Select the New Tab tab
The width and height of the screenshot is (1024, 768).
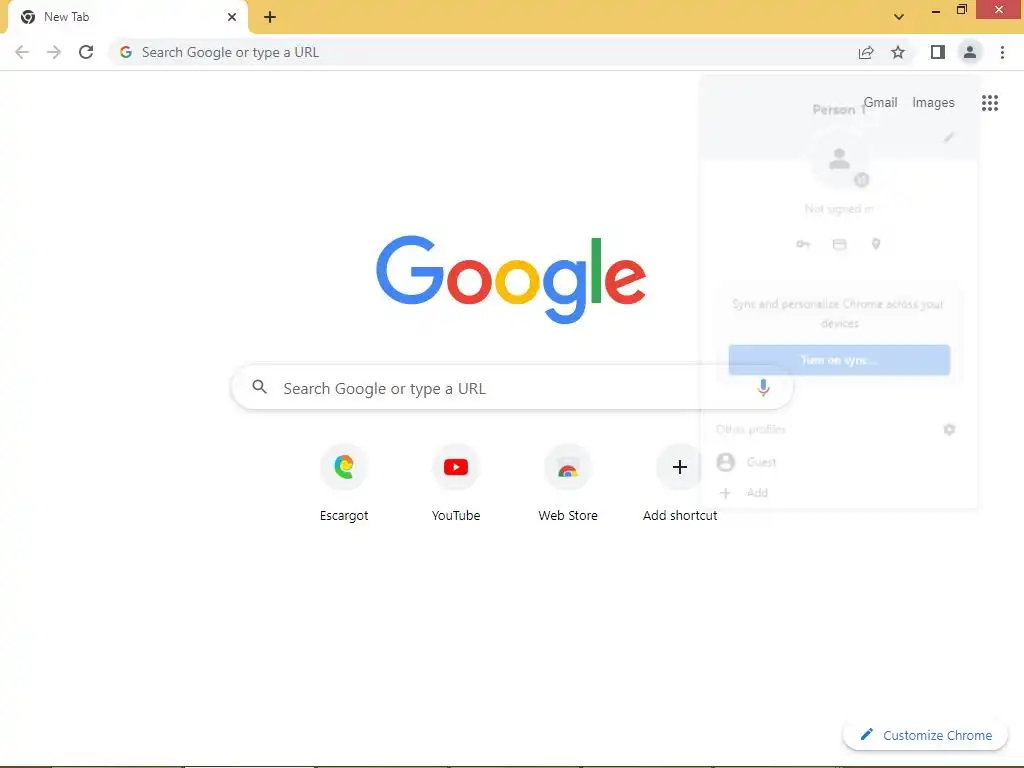(x=128, y=17)
